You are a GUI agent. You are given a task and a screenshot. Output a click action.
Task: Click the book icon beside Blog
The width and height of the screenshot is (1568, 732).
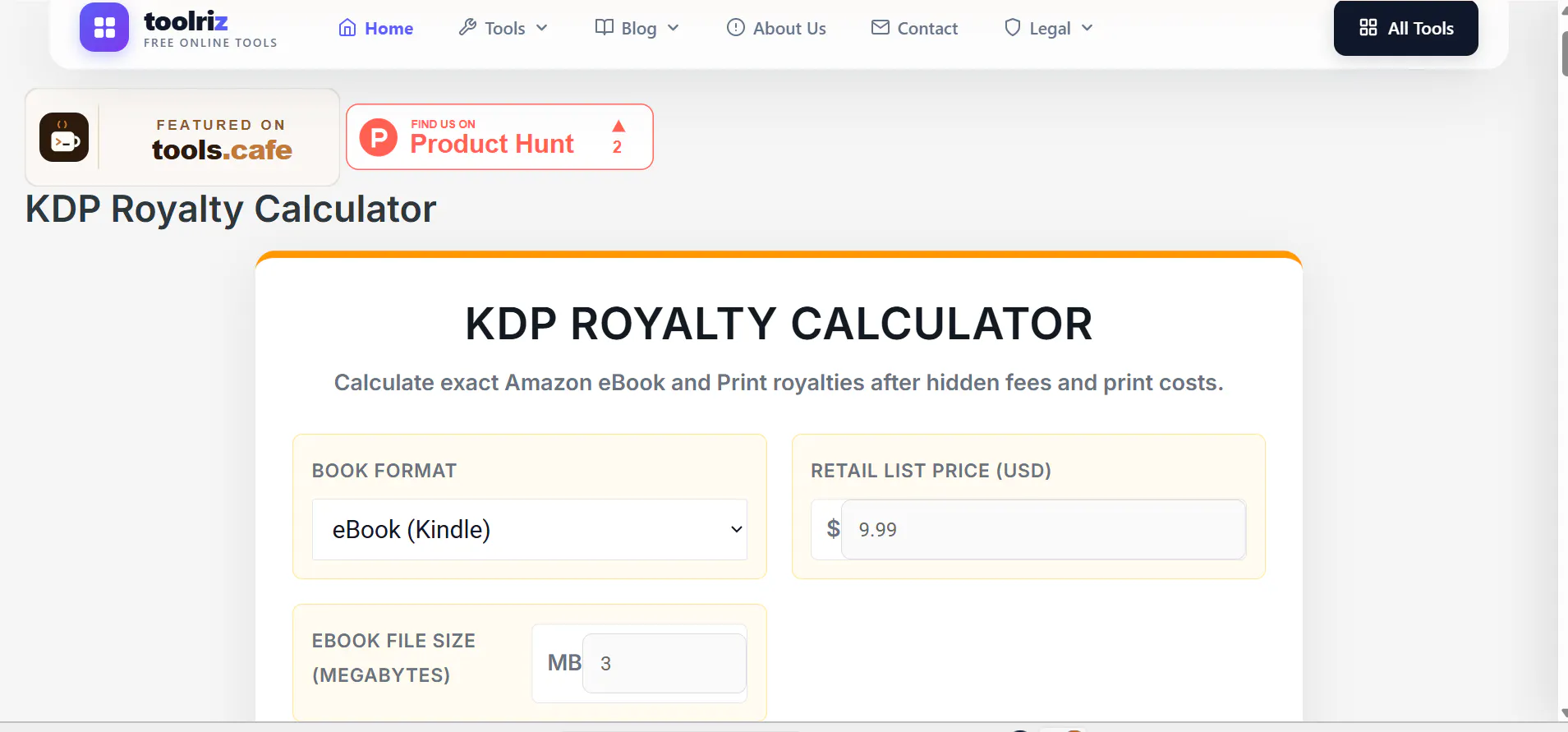604,27
